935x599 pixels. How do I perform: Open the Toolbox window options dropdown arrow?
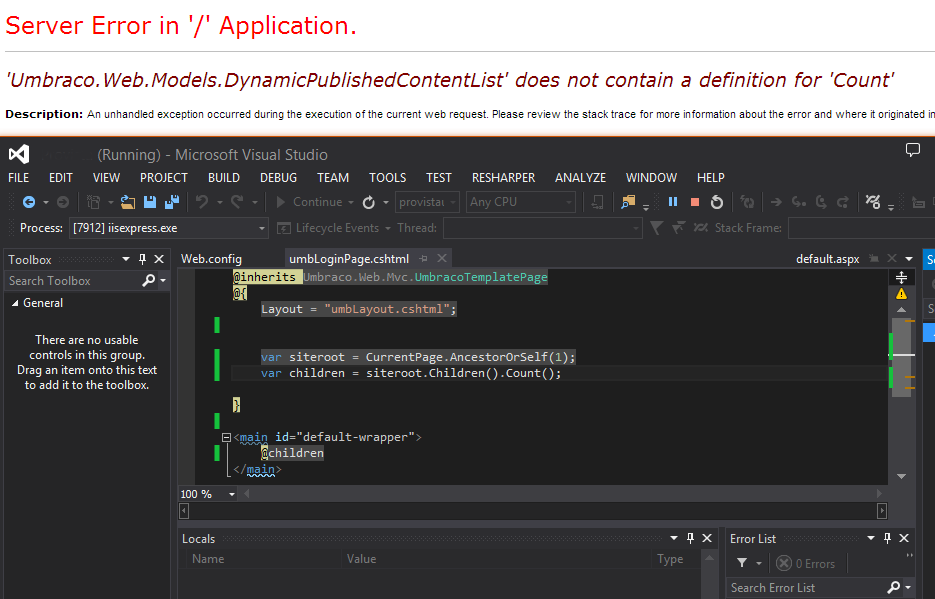point(126,259)
